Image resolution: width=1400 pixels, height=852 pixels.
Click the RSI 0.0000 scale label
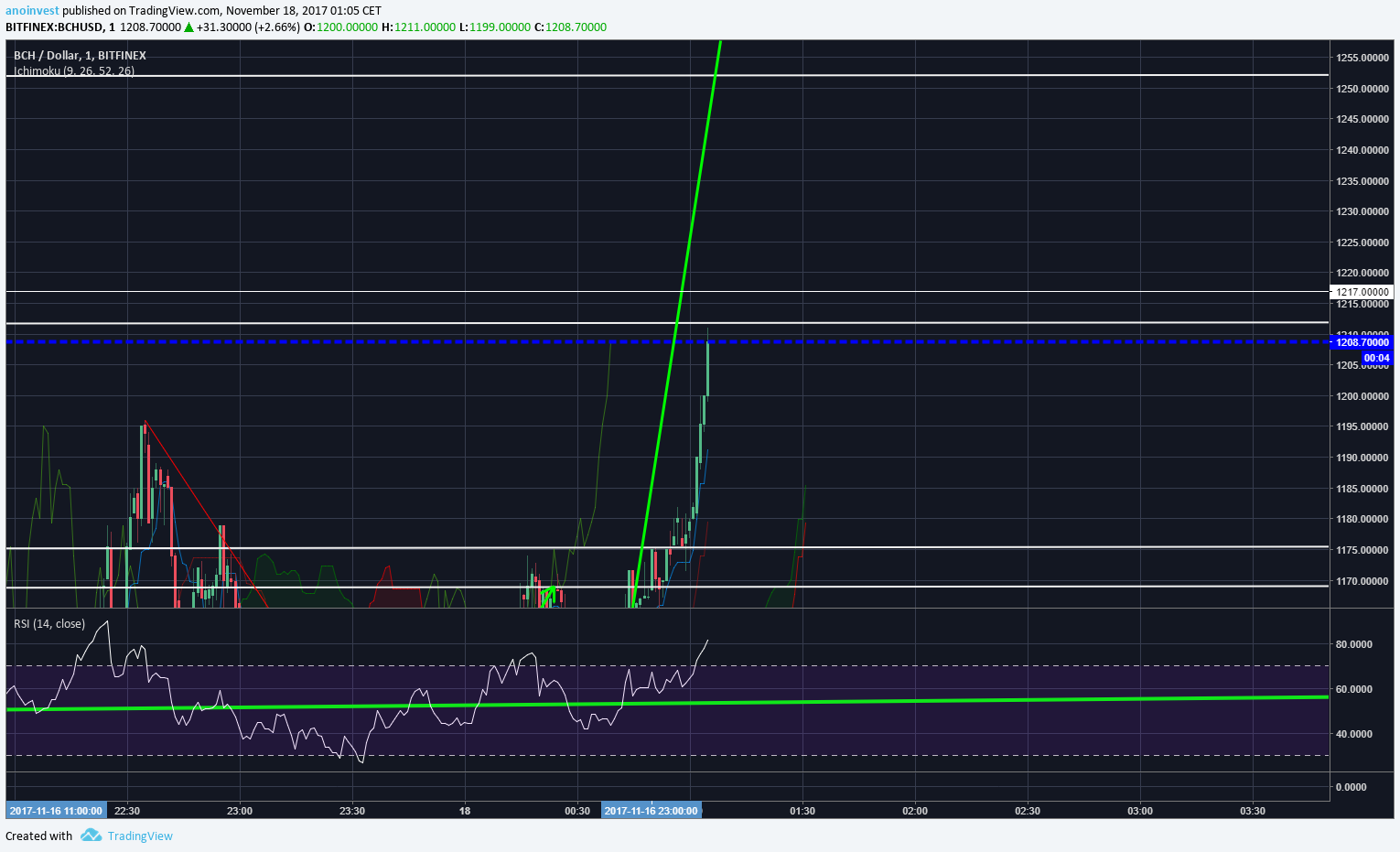[x=1352, y=787]
